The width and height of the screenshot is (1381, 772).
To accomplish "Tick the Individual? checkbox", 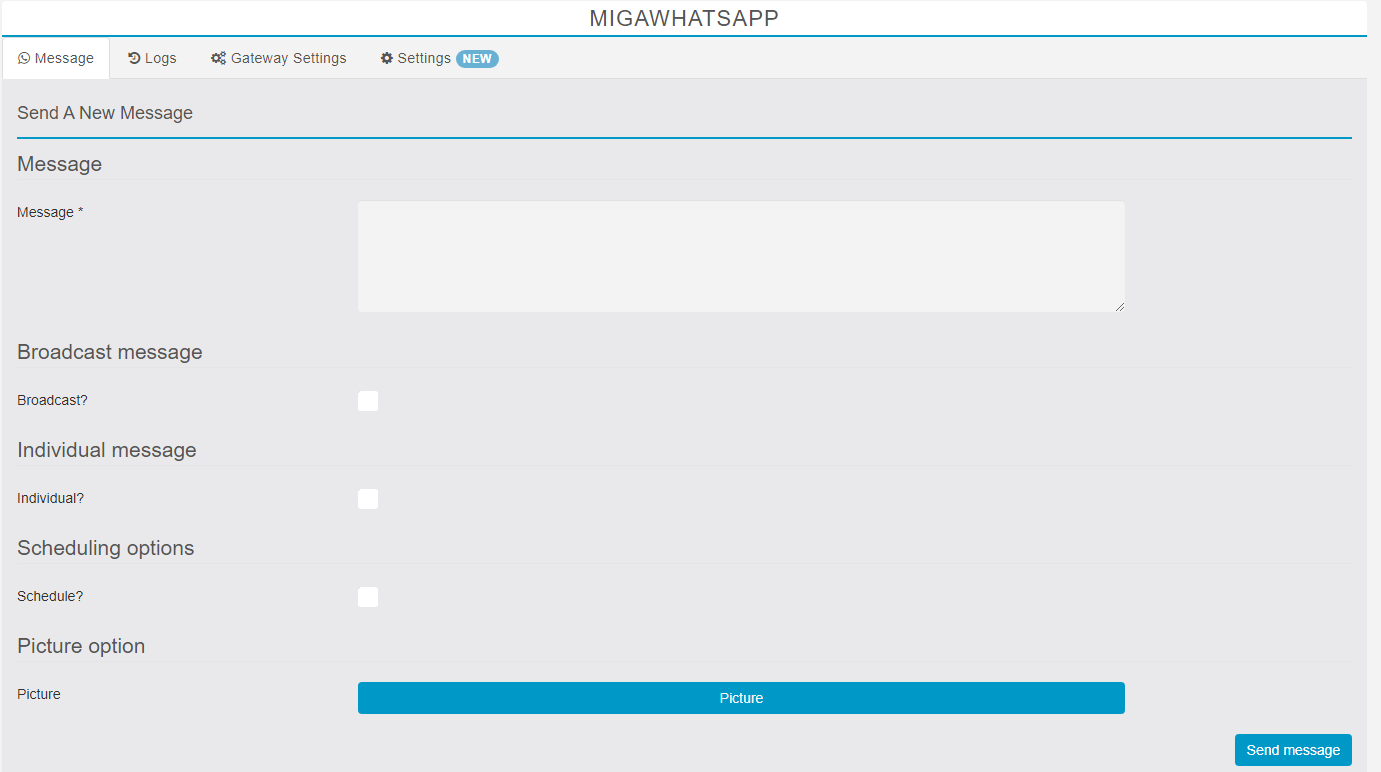I will pyautogui.click(x=368, y=499).
